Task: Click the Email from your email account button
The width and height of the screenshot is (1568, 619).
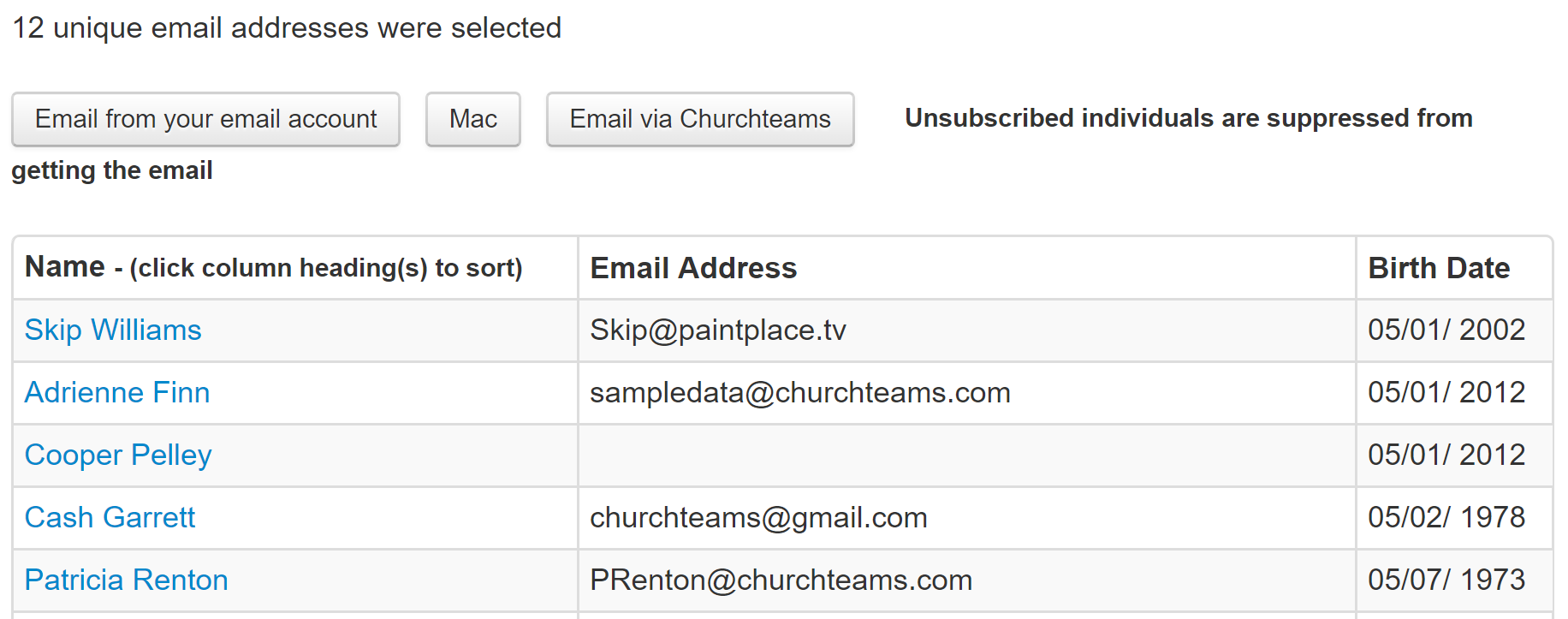Action: [205, 119]
